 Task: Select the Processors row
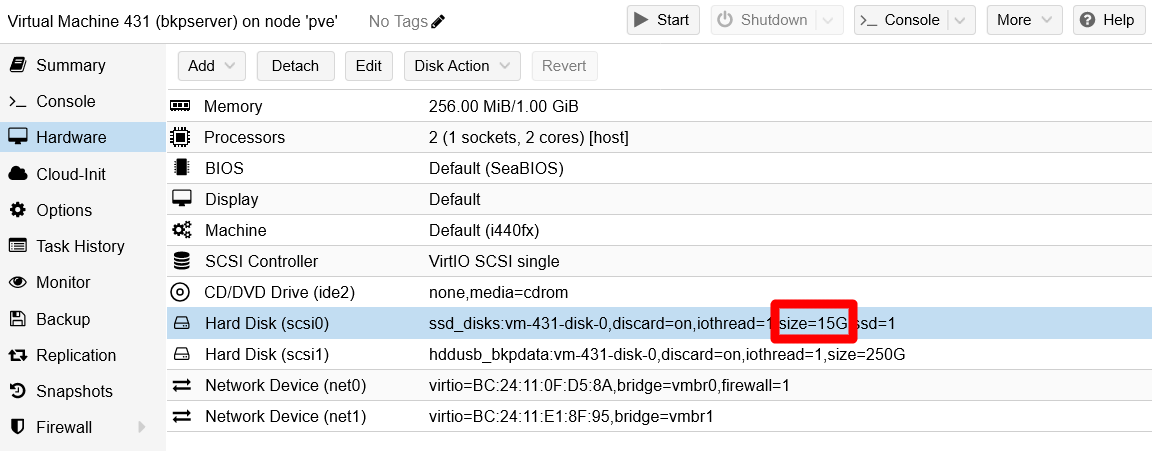click(x=659, y=137)
